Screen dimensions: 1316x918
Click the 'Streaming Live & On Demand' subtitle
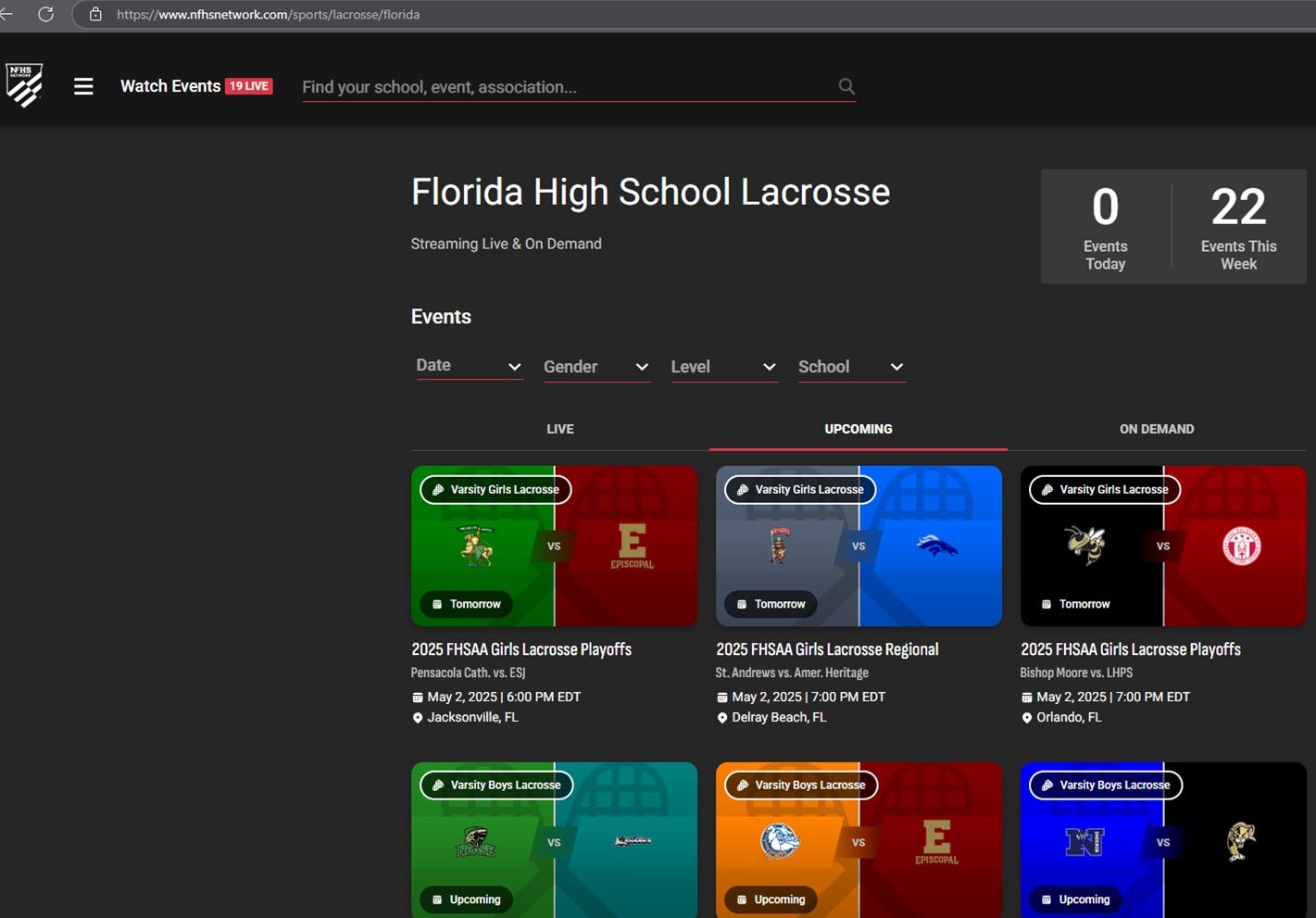point(507,244)
